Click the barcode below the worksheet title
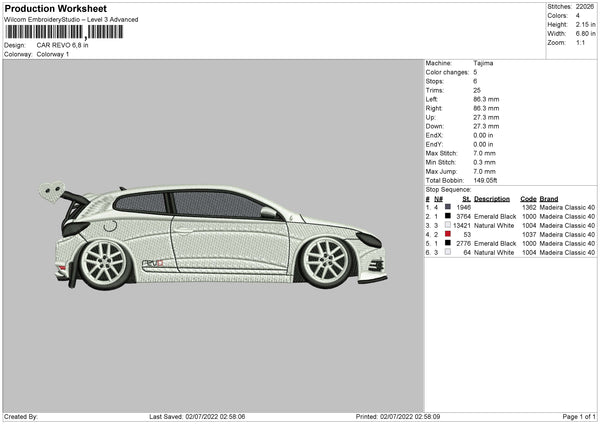 click(64, 32)
